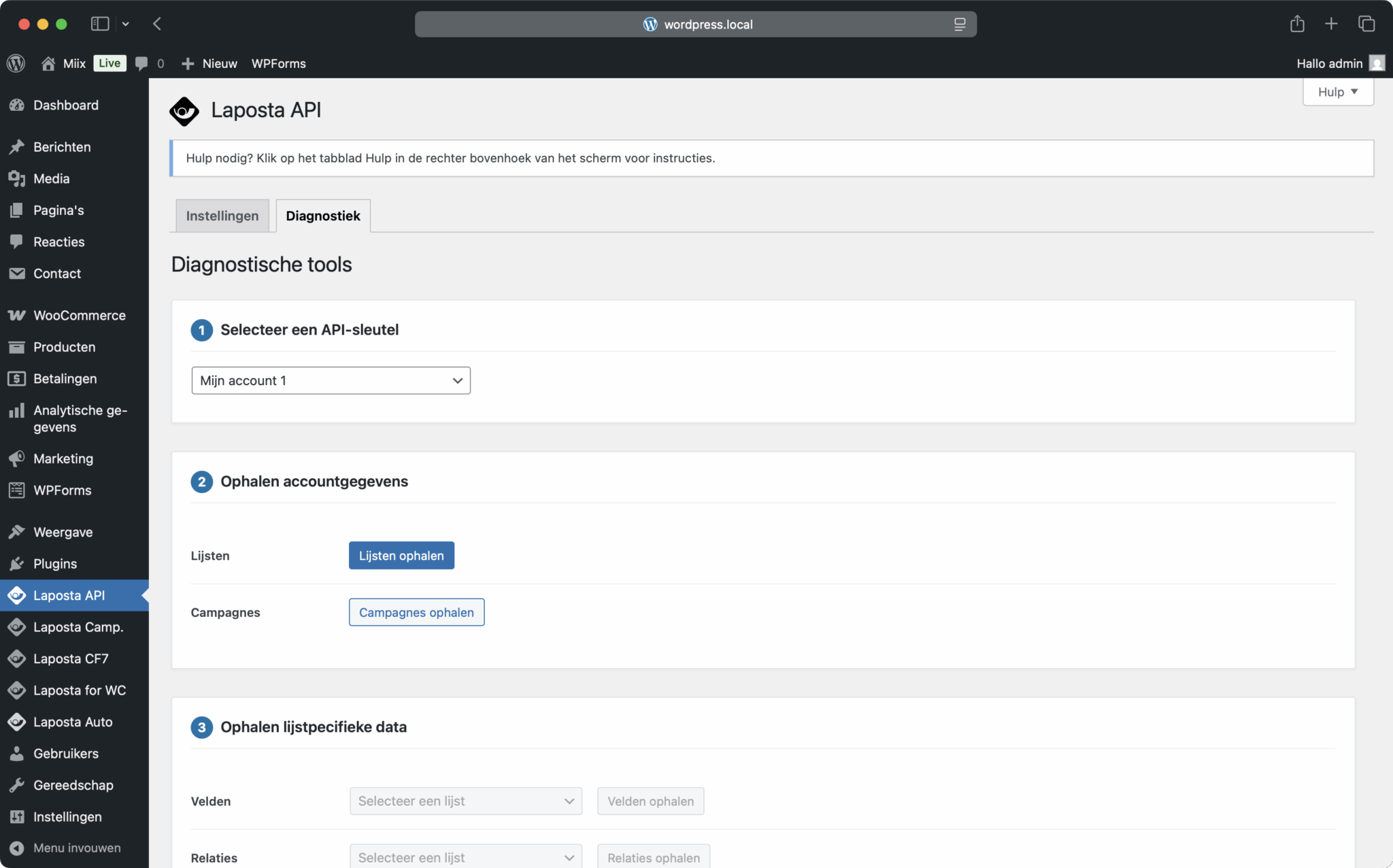Switch to the Instellingen tab
This screenshot has height=868, width=1393.
pos(222,216)
